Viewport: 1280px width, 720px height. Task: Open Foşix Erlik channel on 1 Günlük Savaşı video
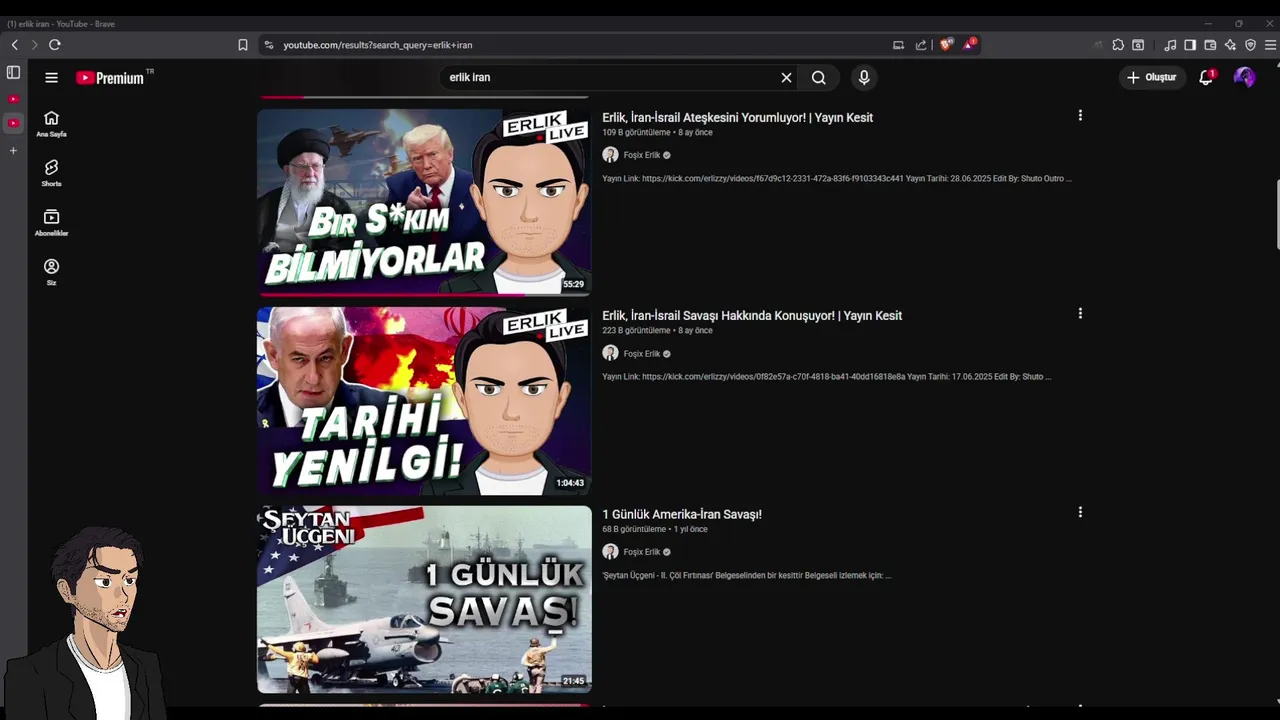point(642,552)
